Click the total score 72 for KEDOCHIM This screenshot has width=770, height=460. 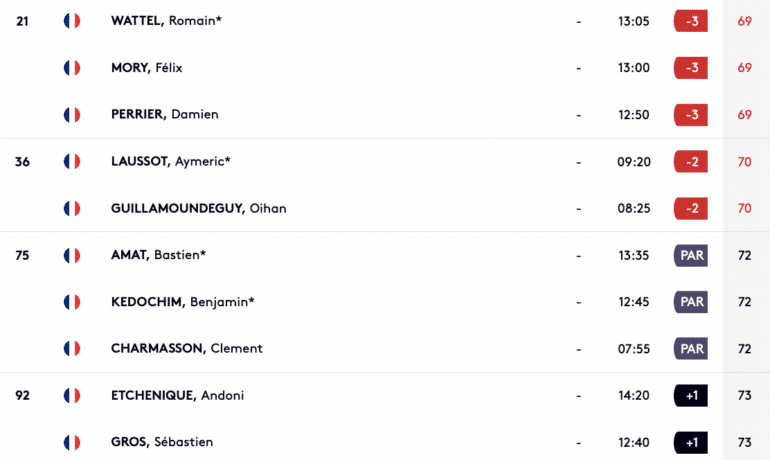[744, 302]
